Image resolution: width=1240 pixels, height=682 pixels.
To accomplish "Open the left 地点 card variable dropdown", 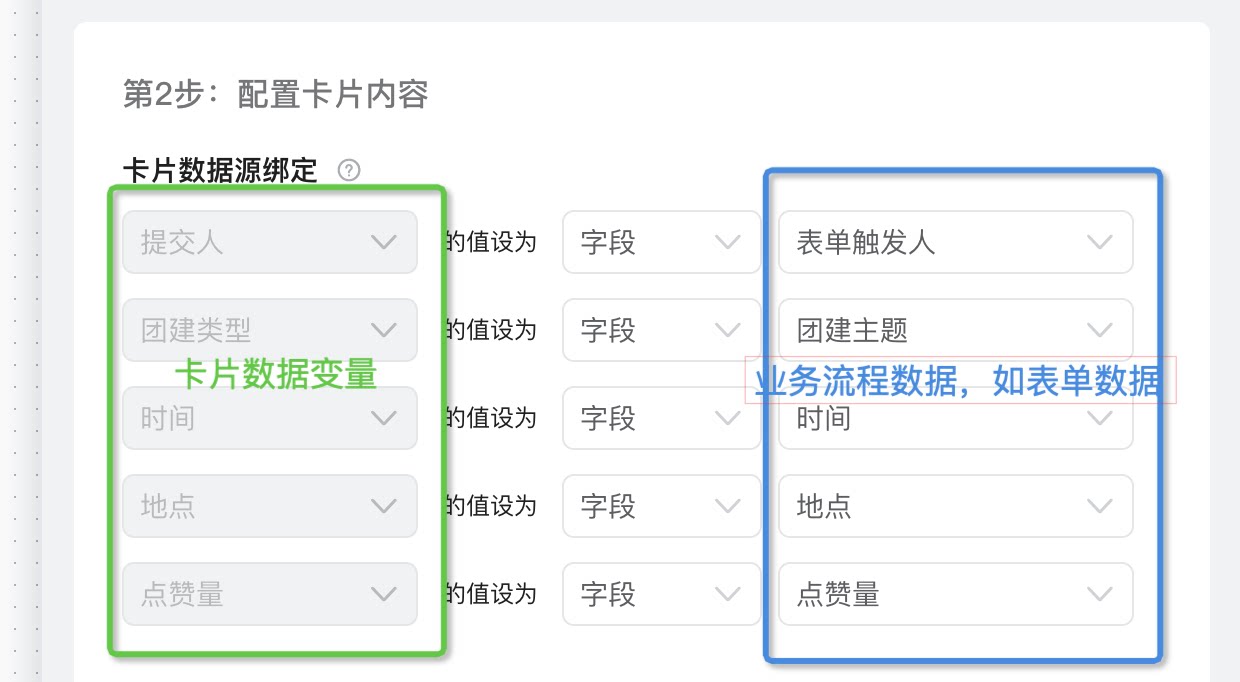I will point(270,506).
